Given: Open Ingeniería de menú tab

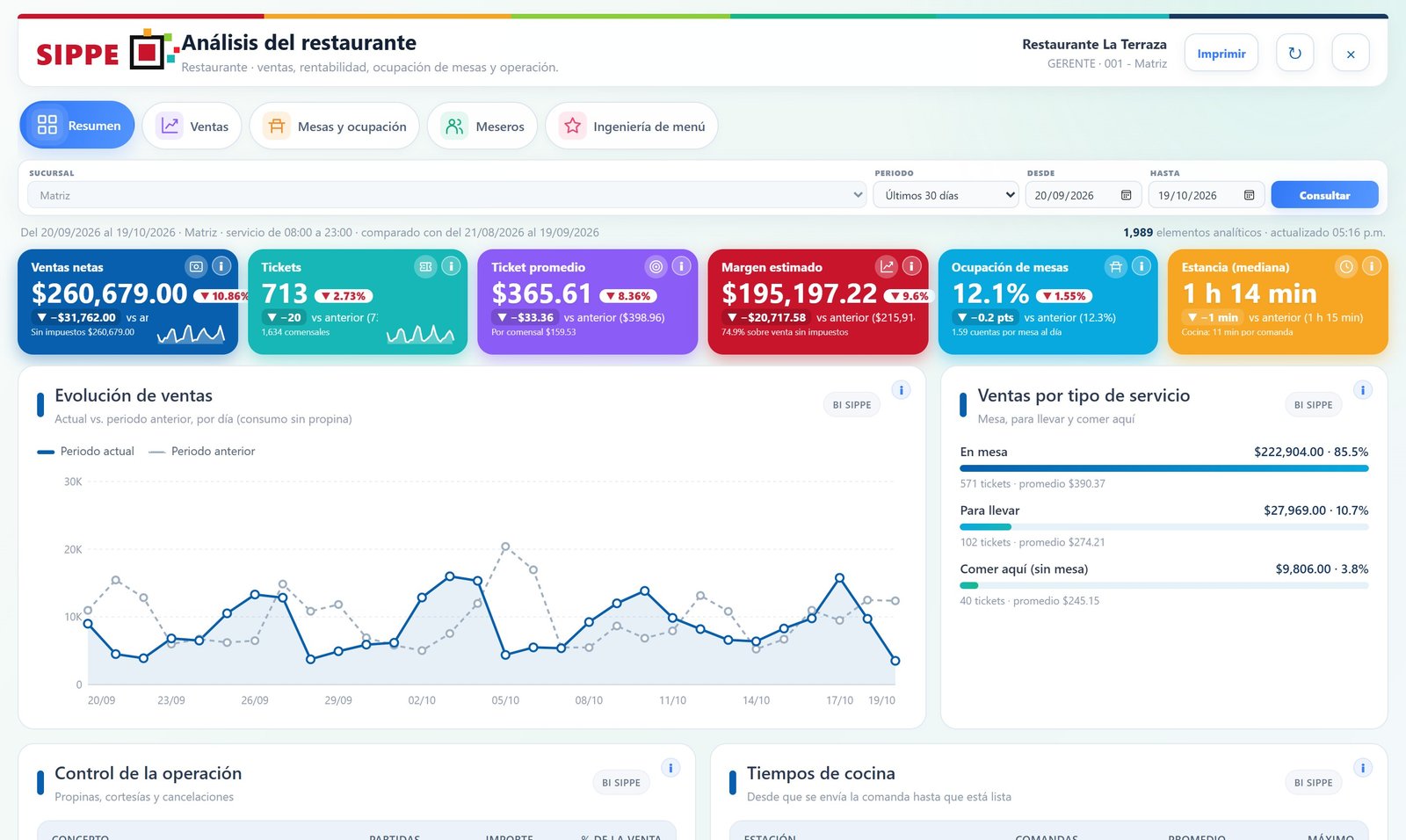Looking at the screenshot, I should pos(632,126).
